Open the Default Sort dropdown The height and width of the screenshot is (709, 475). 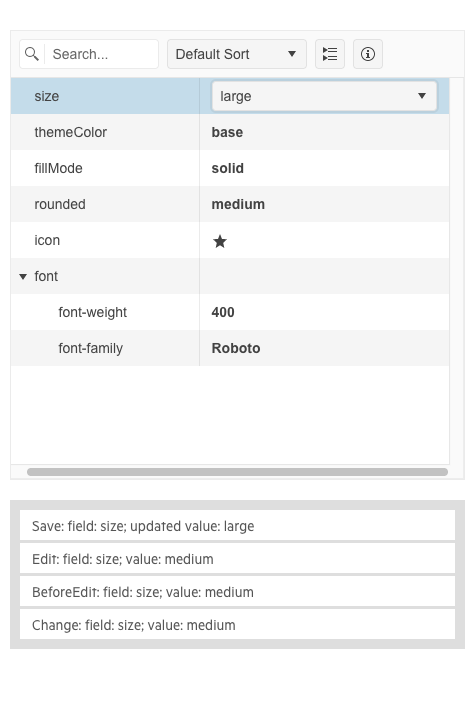(x=237, y=54)
